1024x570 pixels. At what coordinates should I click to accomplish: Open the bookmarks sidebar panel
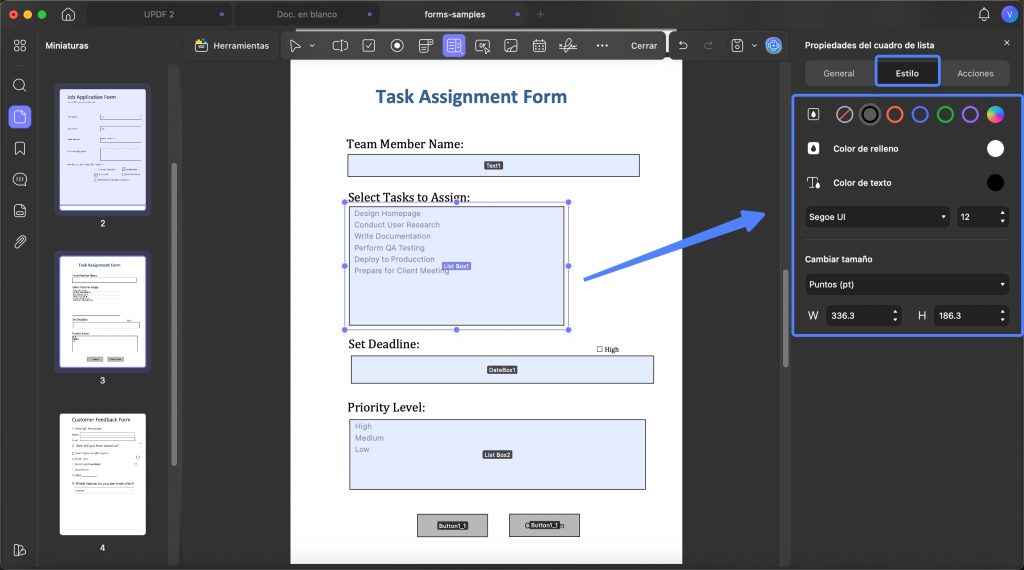(x=20, y=148)
